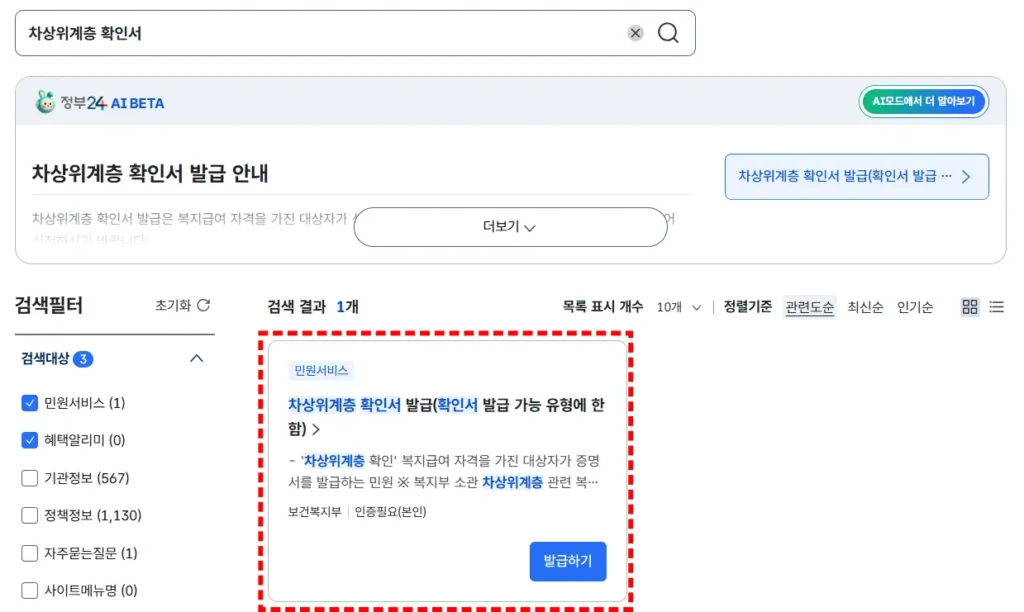Switch to list view icon

coord(997,306)
